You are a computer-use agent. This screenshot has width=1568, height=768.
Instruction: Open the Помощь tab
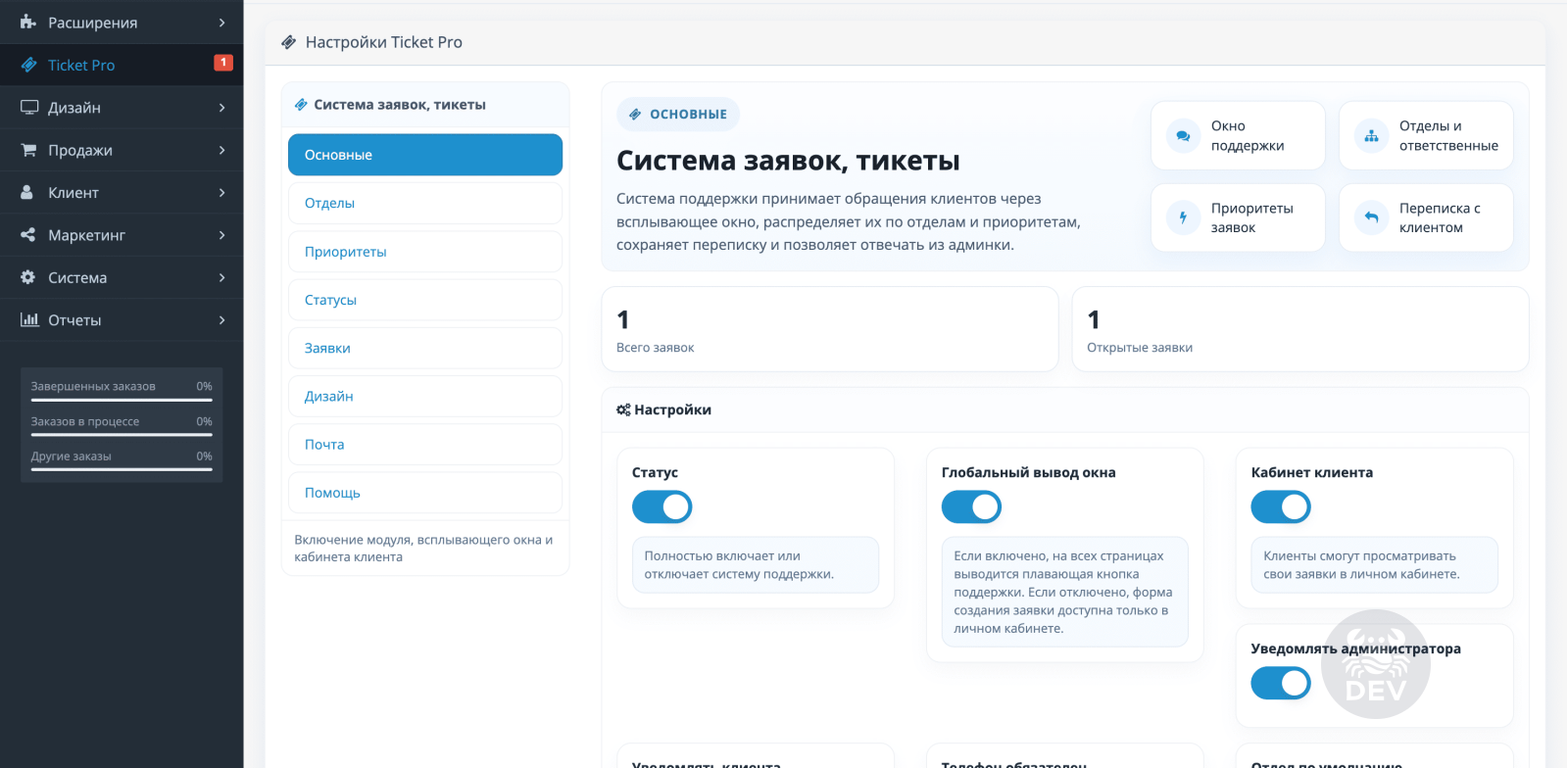[425, 493]
